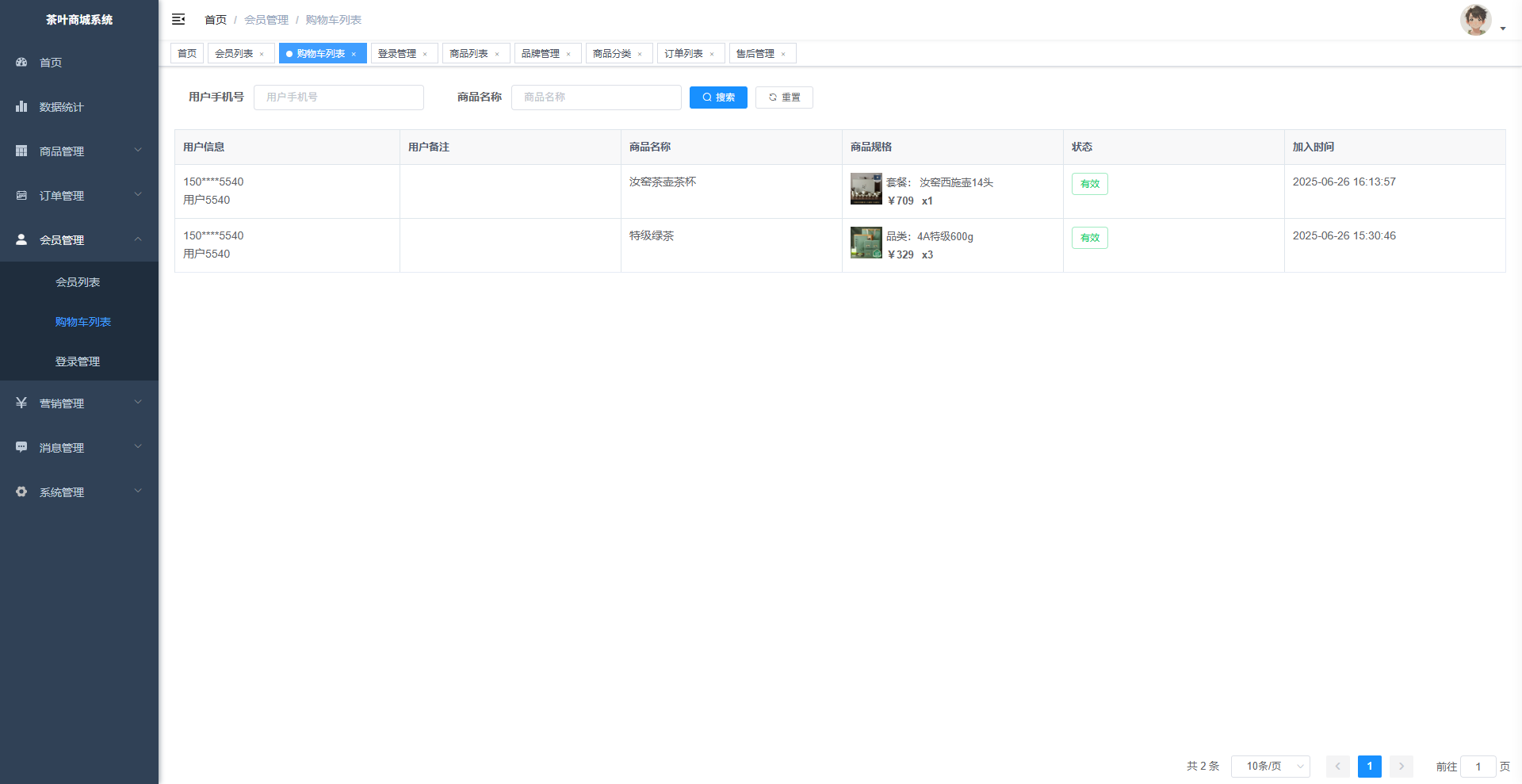1522x784 pixels.
Task: Collapse the 会员管理 sidebar menu
Action: coord(79,239)
